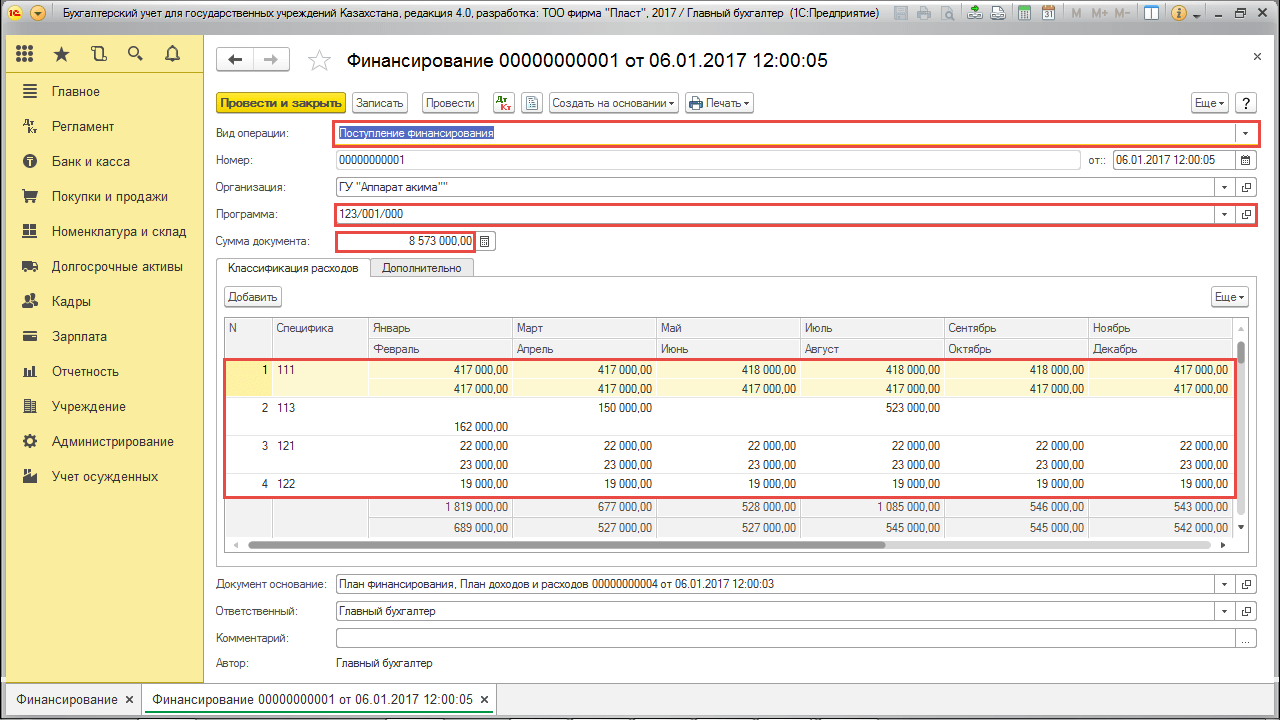Viewport: 1280px width, 720px height.
Task: Click into the Комментарий input field
Action: tap(785, 638)
